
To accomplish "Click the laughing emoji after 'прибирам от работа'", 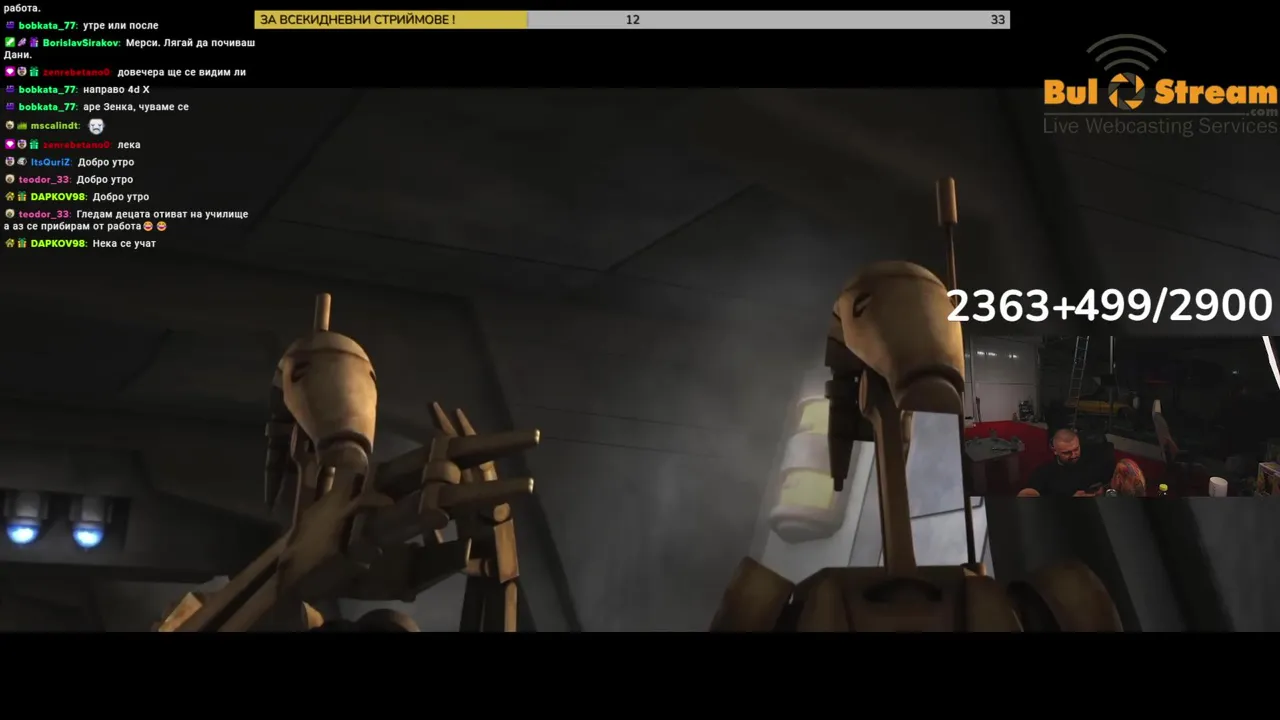I will pyautogui.click(x=149, y=227).
